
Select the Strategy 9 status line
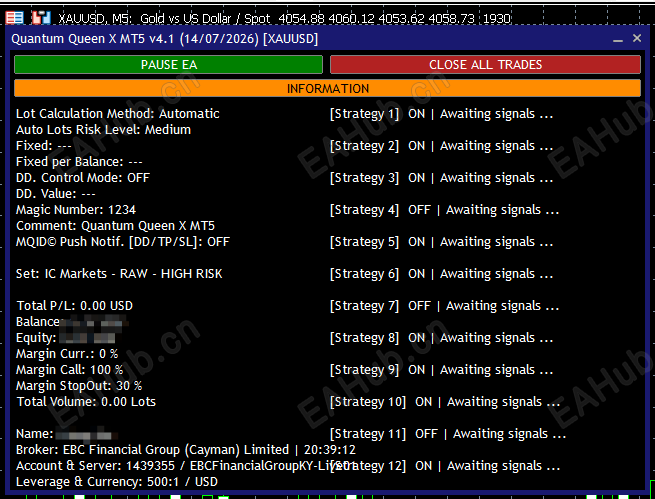coord(442,370)
